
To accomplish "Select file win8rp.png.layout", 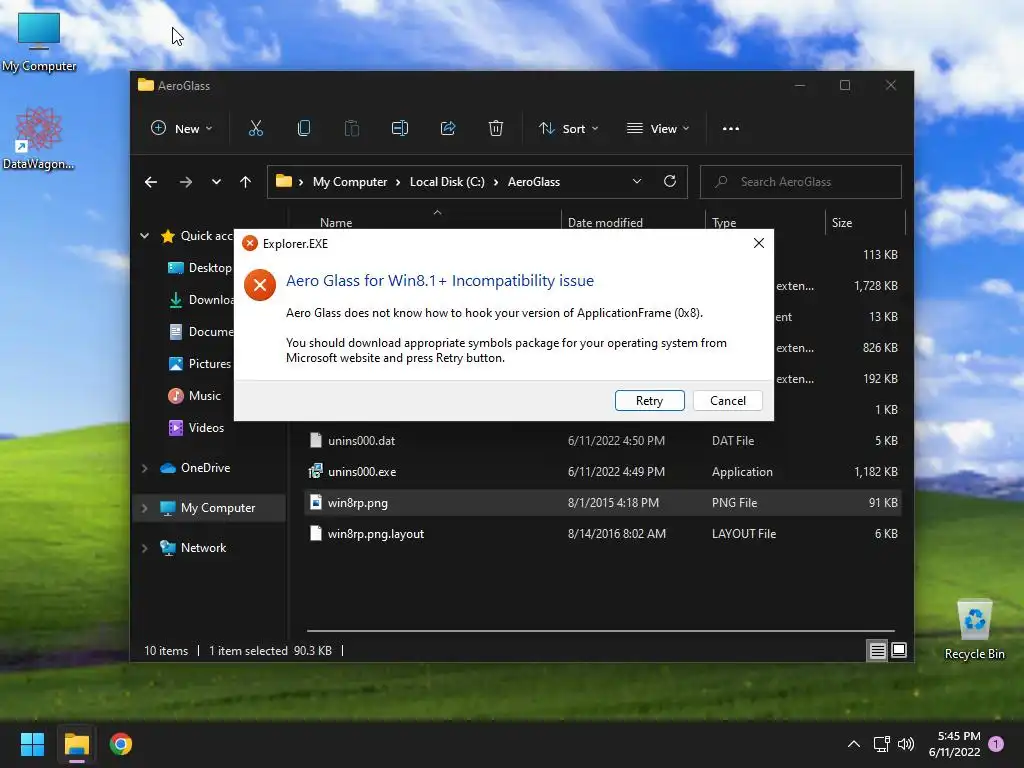I will click(x=603, y=534).
